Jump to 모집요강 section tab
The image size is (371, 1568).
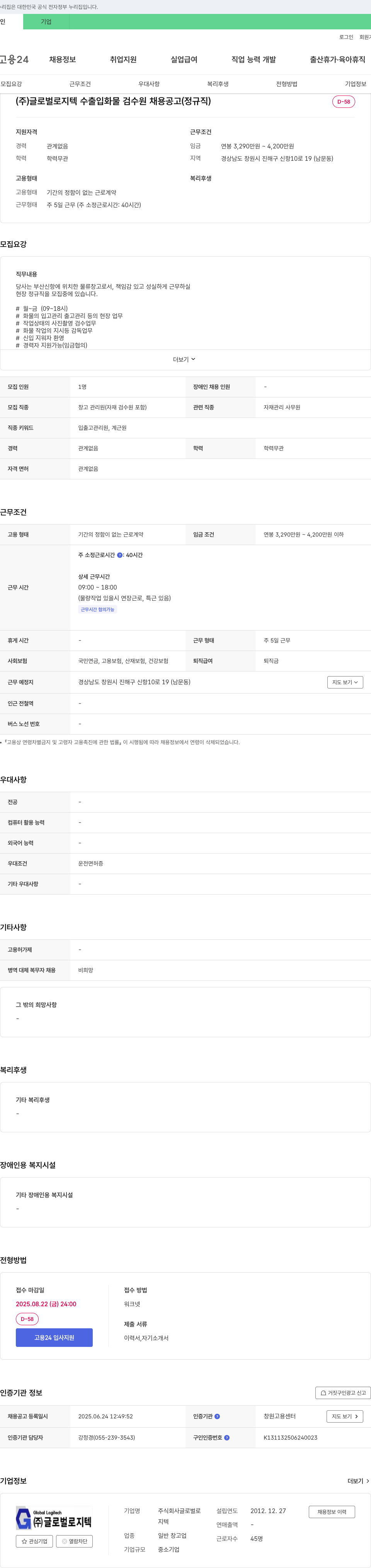(x=11, y=84)
